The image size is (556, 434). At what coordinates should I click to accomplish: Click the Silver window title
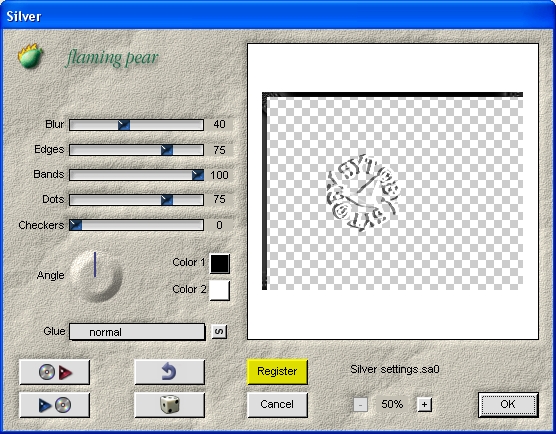click(x=24, y=16)
